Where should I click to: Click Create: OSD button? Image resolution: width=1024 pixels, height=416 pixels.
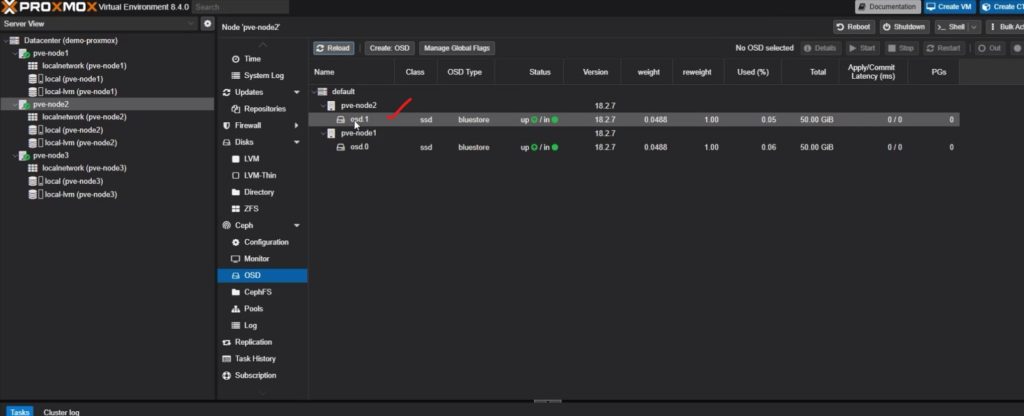389,48
